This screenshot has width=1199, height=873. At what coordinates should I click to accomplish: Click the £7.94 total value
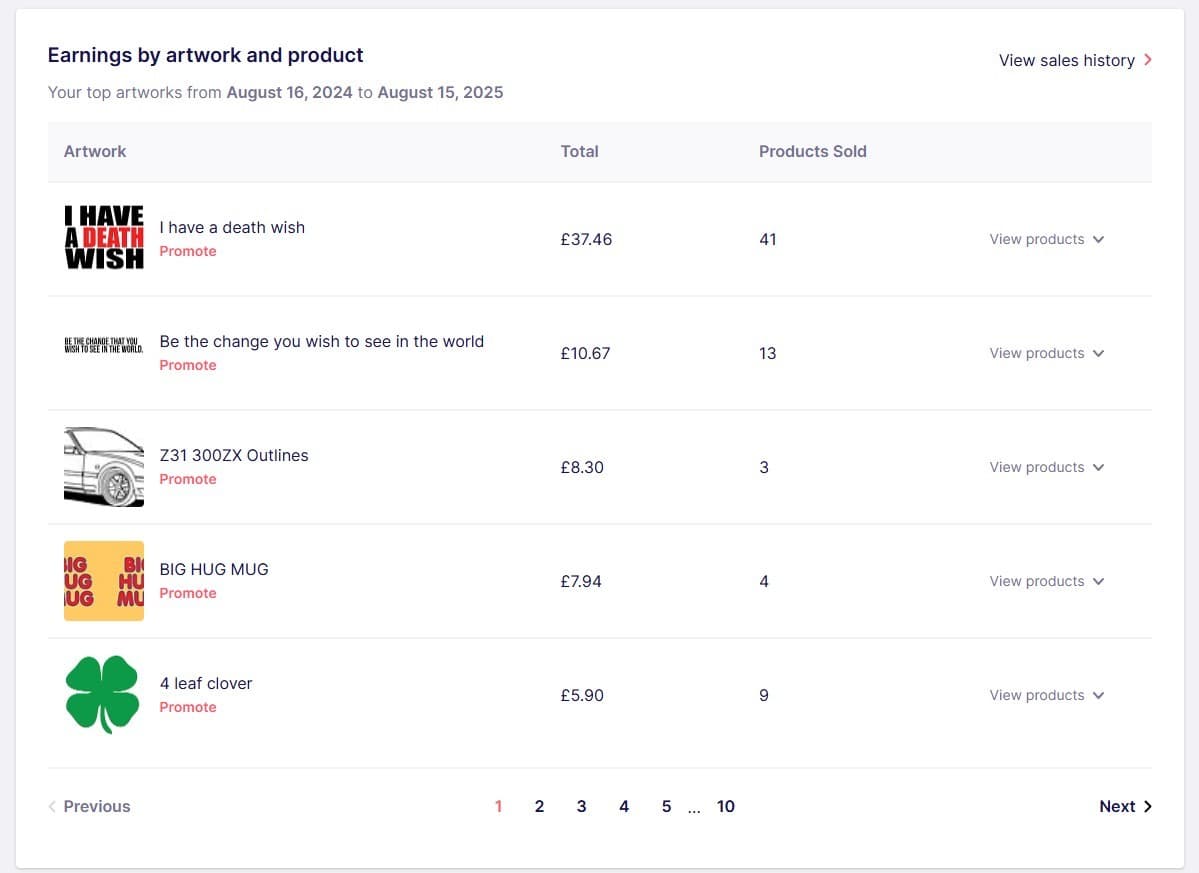(x=581, y=581)
